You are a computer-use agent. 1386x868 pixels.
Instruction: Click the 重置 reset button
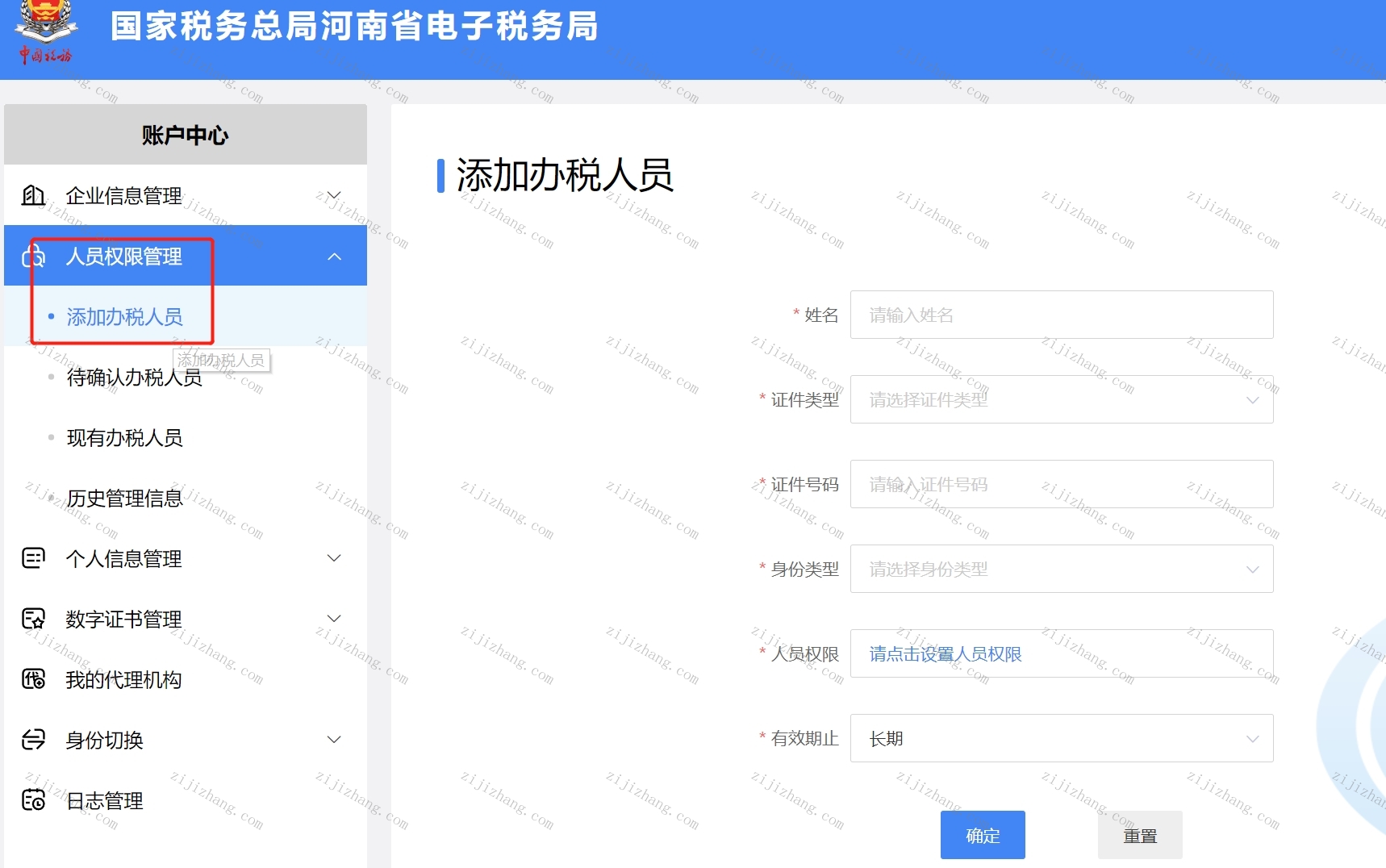(1140, 835)
